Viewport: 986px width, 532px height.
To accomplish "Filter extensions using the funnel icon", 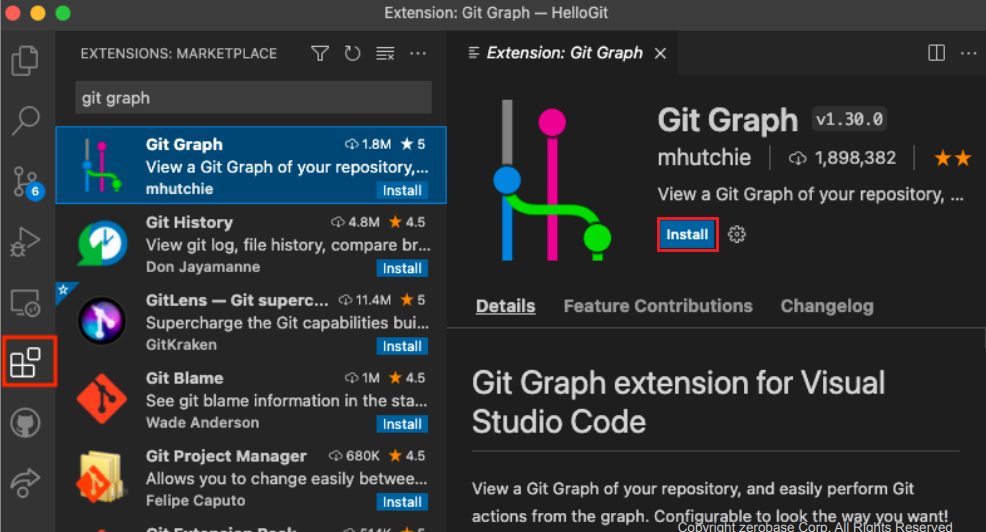I will click(320, 53).
